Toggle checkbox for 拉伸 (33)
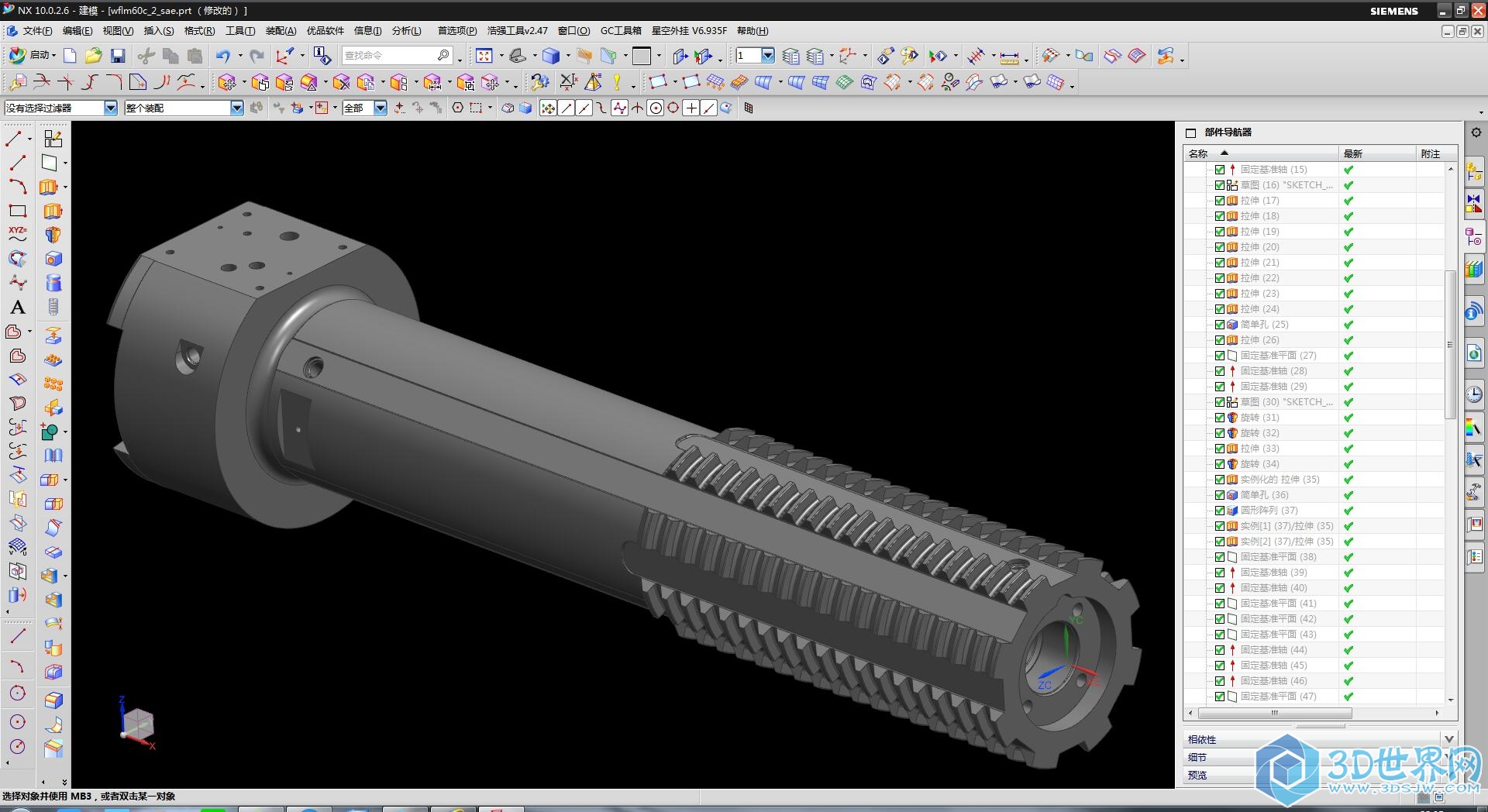The width and height of the screenshot is (1488, 812). pyautogui.click(x=1220, y=449)
